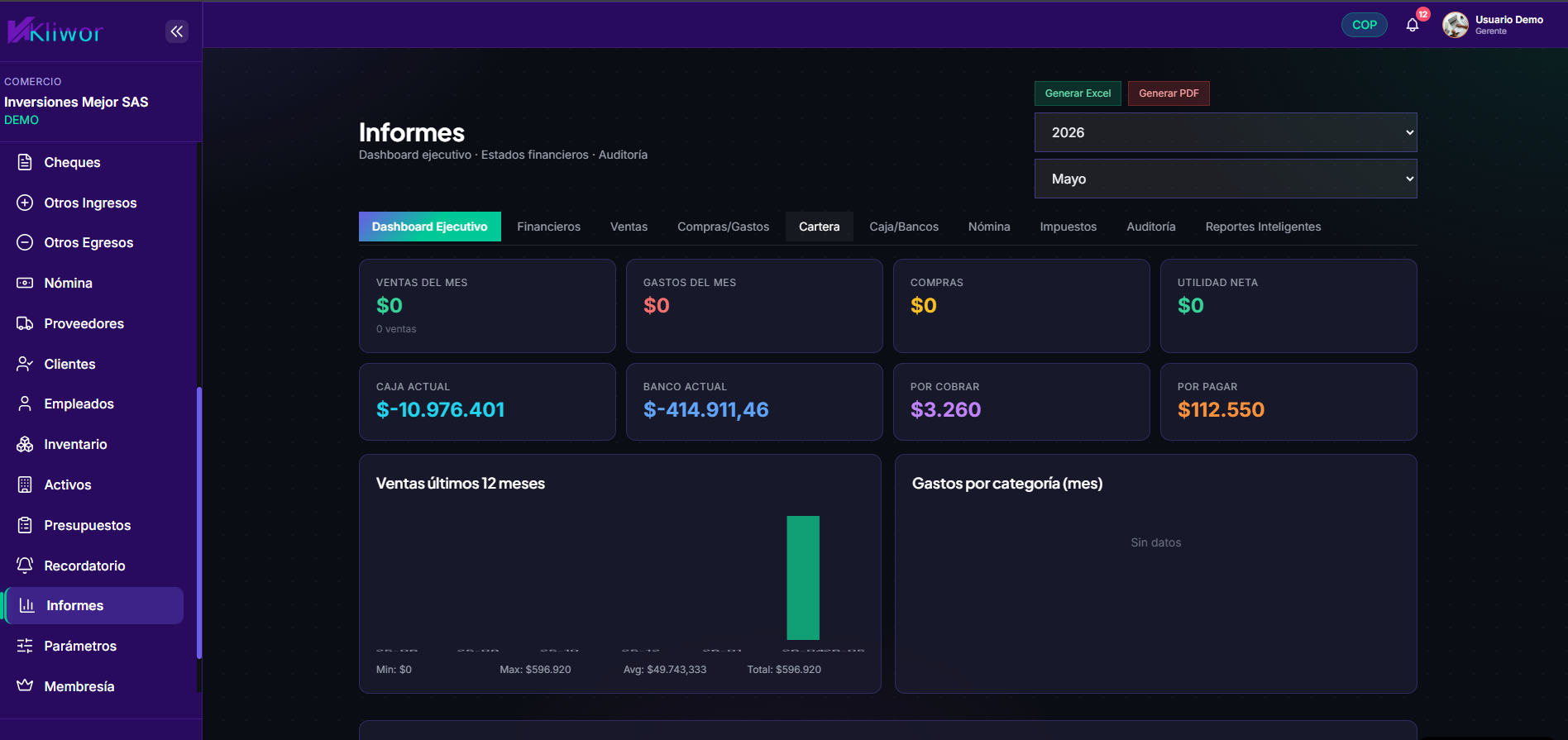The width and height of the screenshot is (1568, 740).
Task: Open Membresía in sidebar
Action: click(93, 686)
